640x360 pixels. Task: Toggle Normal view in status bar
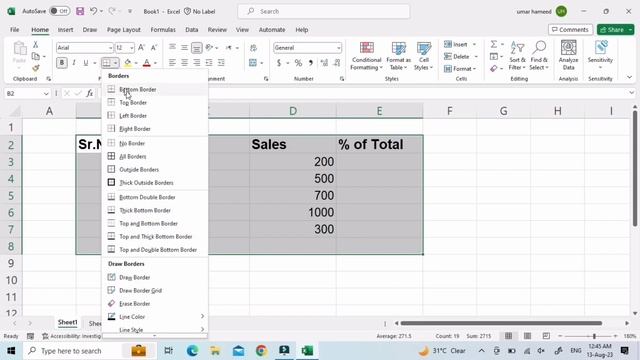tap(508, 336)
